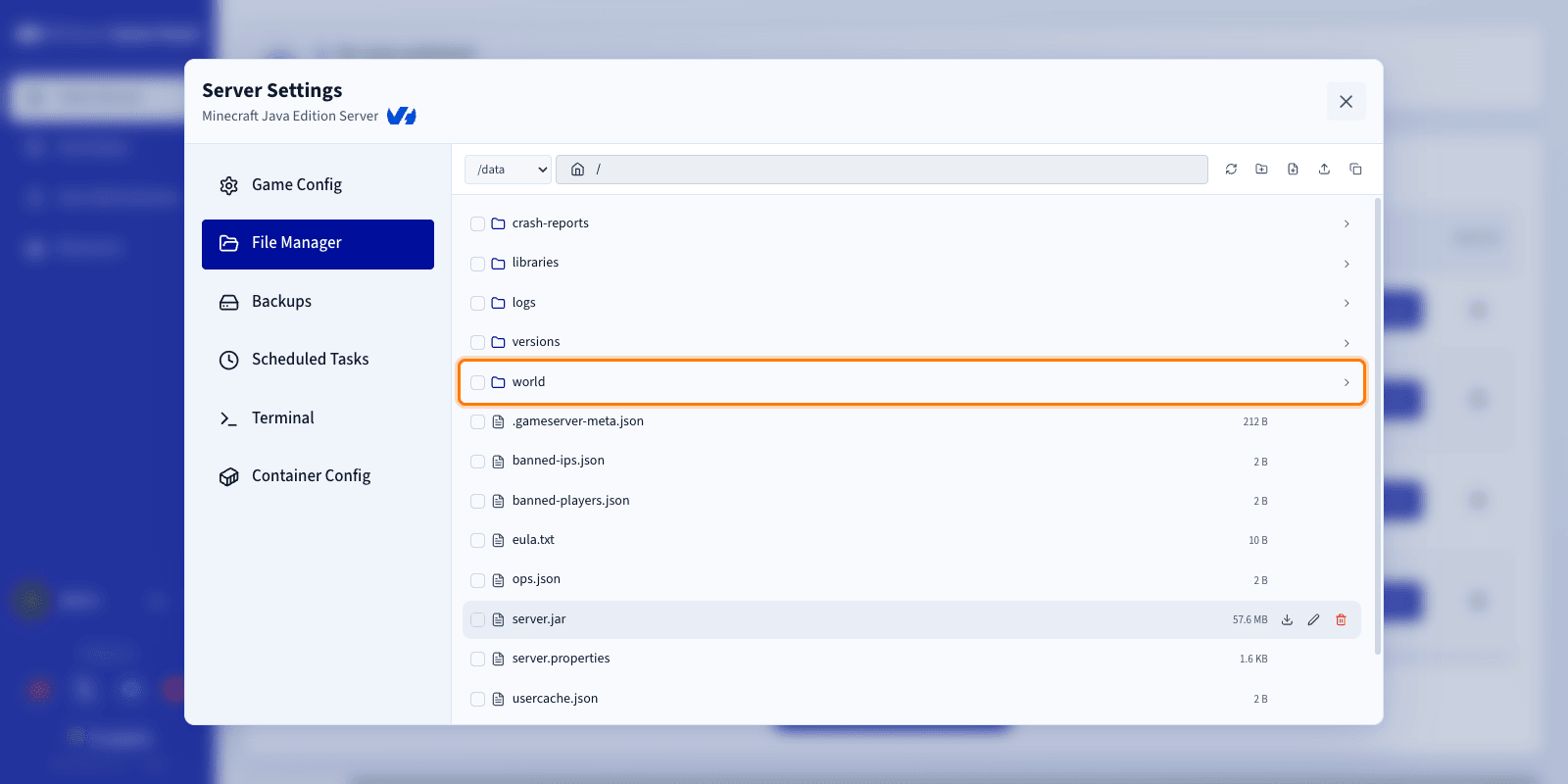Open usercache.json file
The height and width of the screenshot is (784, 1568).
pyautogui.click(x=555, y=699)
